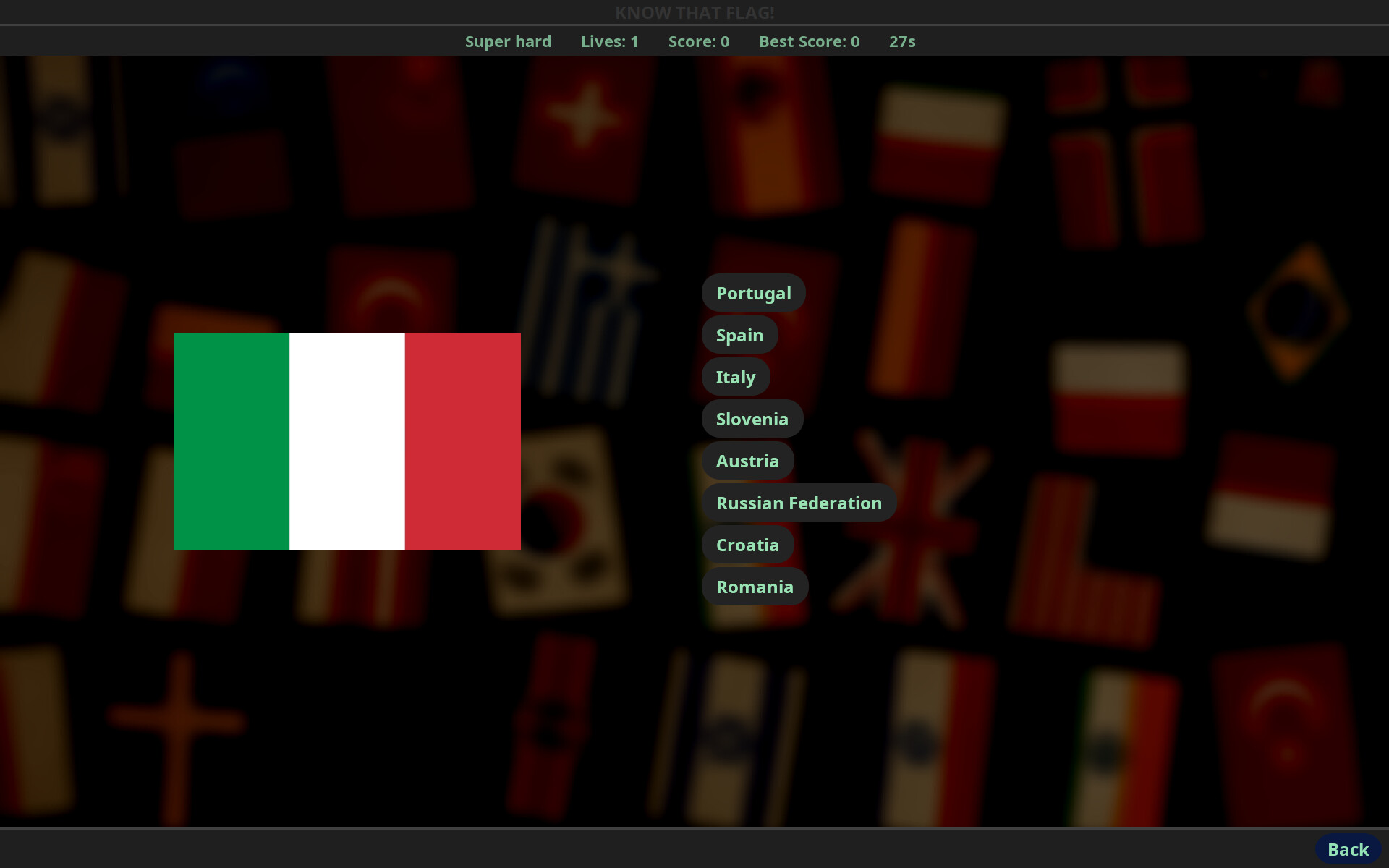Click the 27s countdown timer
Screen dimensions: 1389x868
901,41
